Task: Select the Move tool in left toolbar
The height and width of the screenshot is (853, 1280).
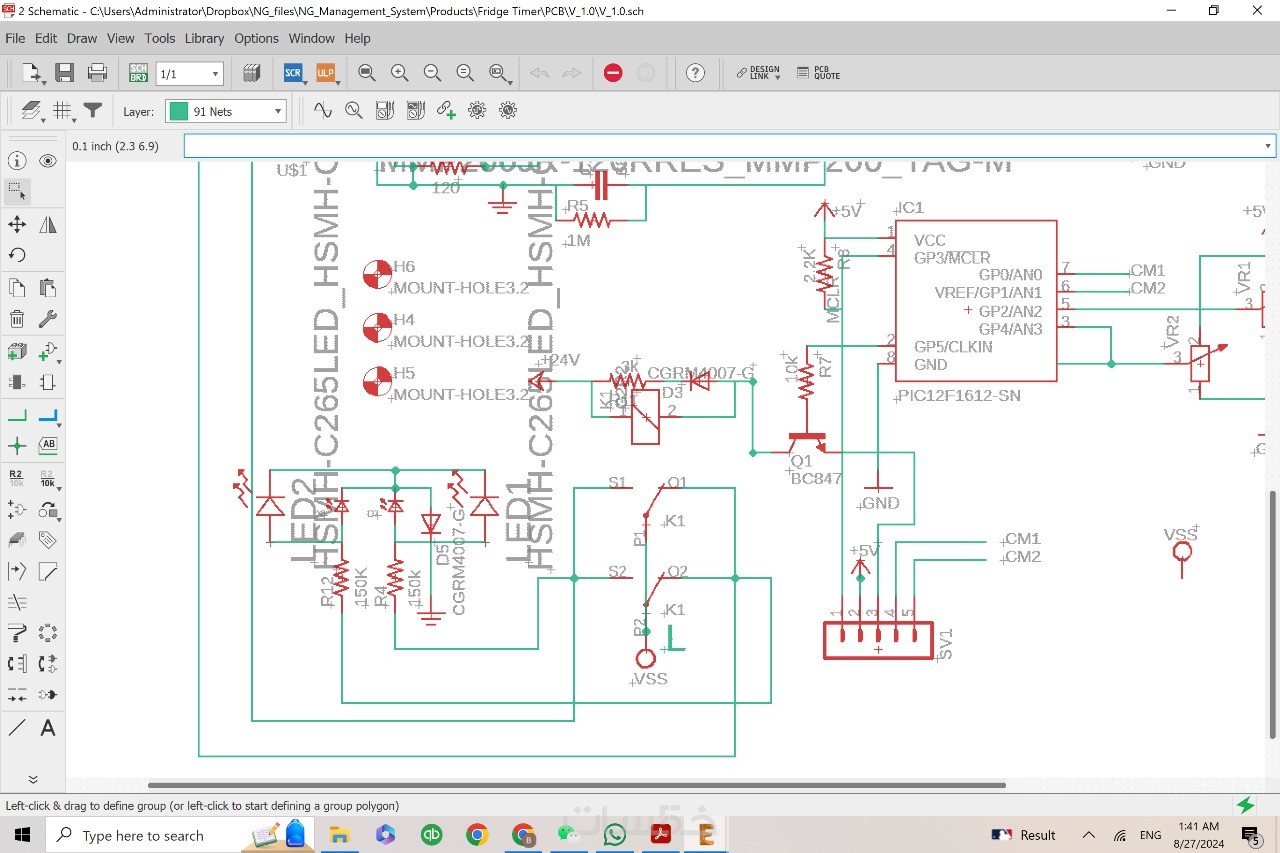Action: pos(17,225)
